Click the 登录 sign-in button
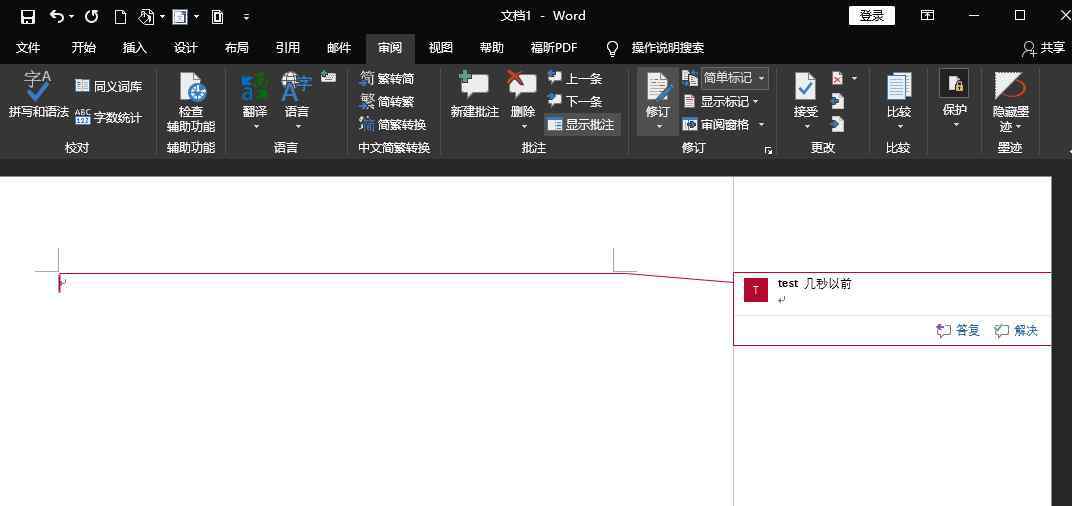The height and width of the screenshot is (506, 1072). point(872,16)
